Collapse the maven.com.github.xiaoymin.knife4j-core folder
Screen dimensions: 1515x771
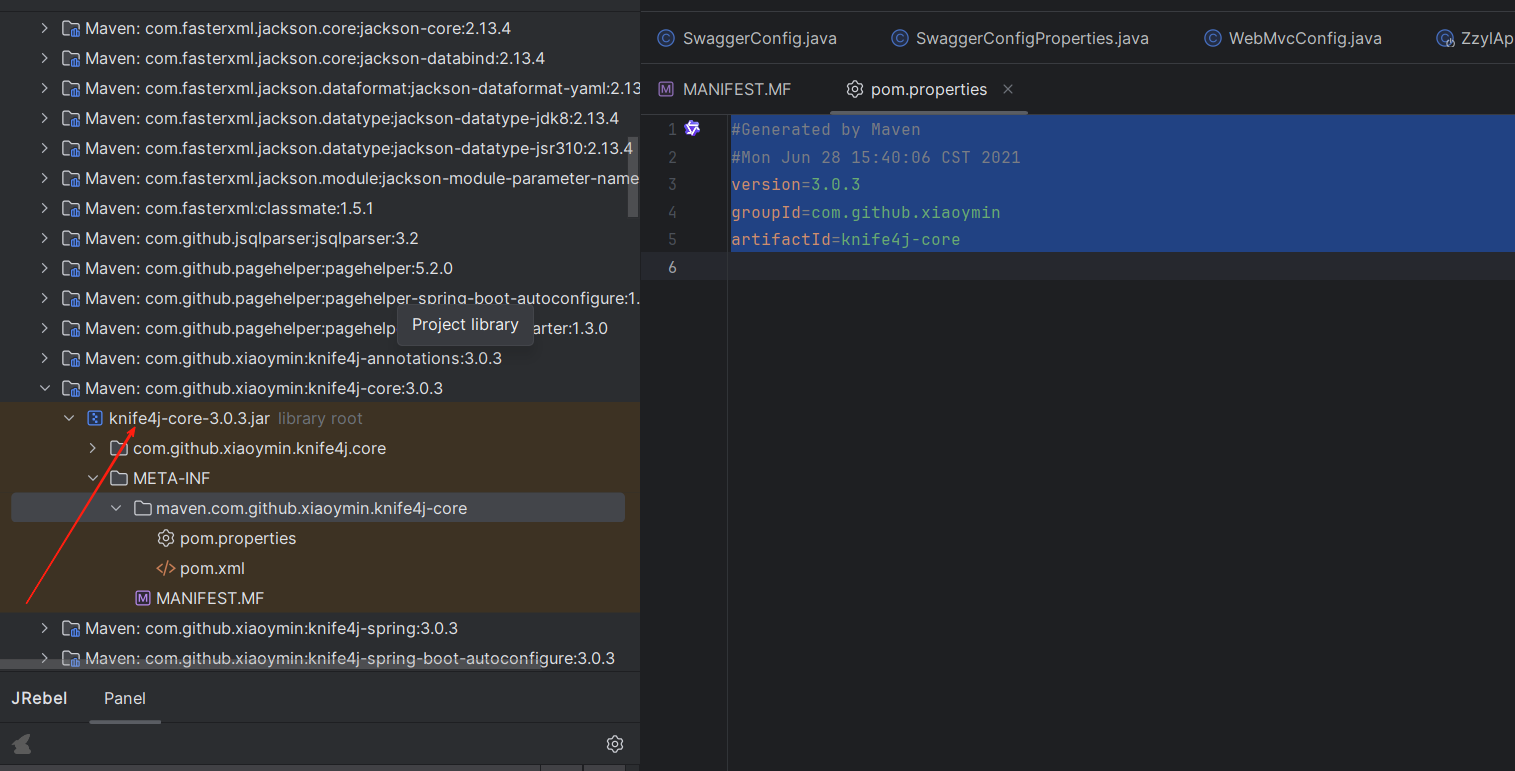116,507
